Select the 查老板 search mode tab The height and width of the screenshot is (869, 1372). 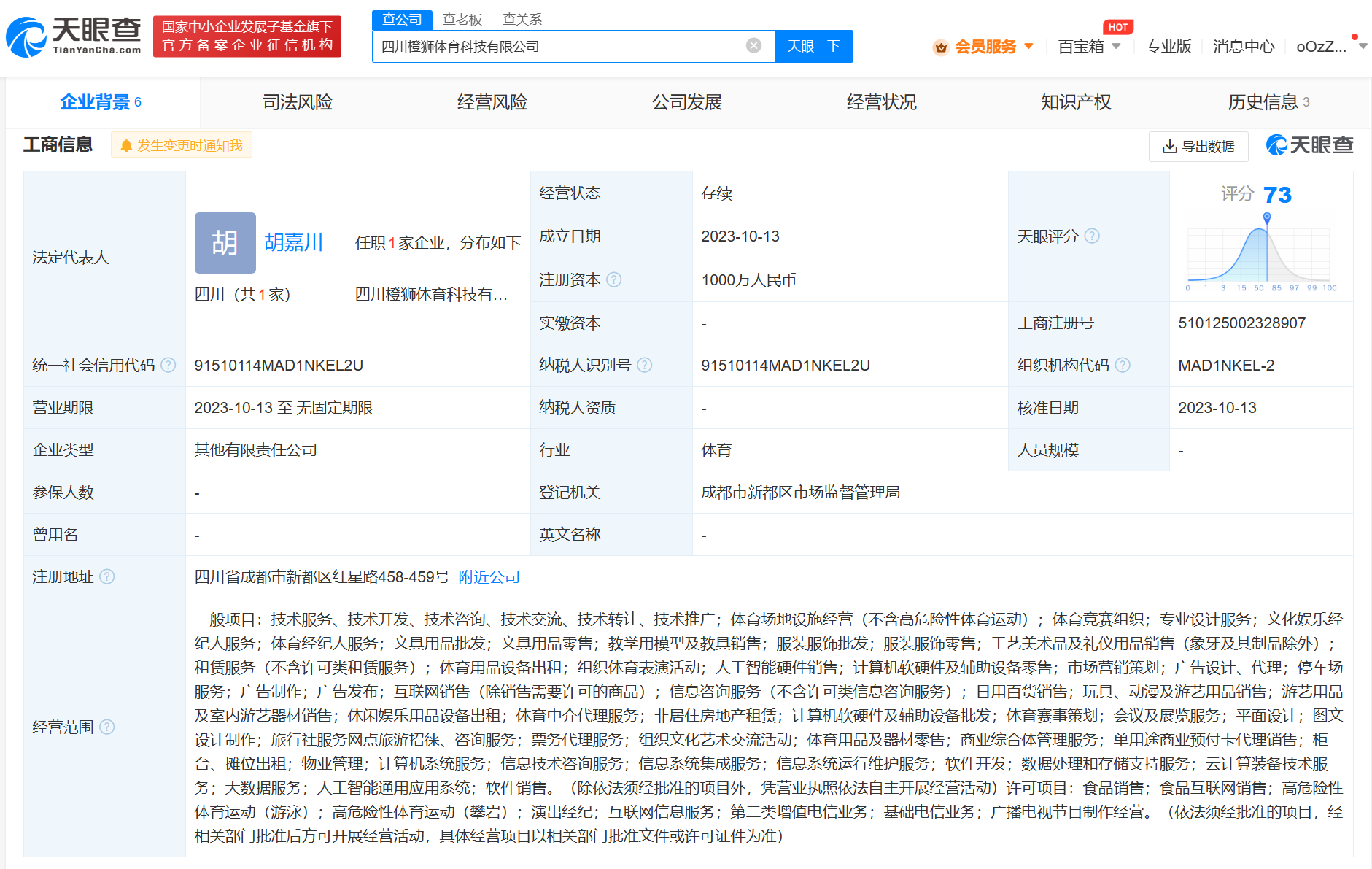pos(462,19)
